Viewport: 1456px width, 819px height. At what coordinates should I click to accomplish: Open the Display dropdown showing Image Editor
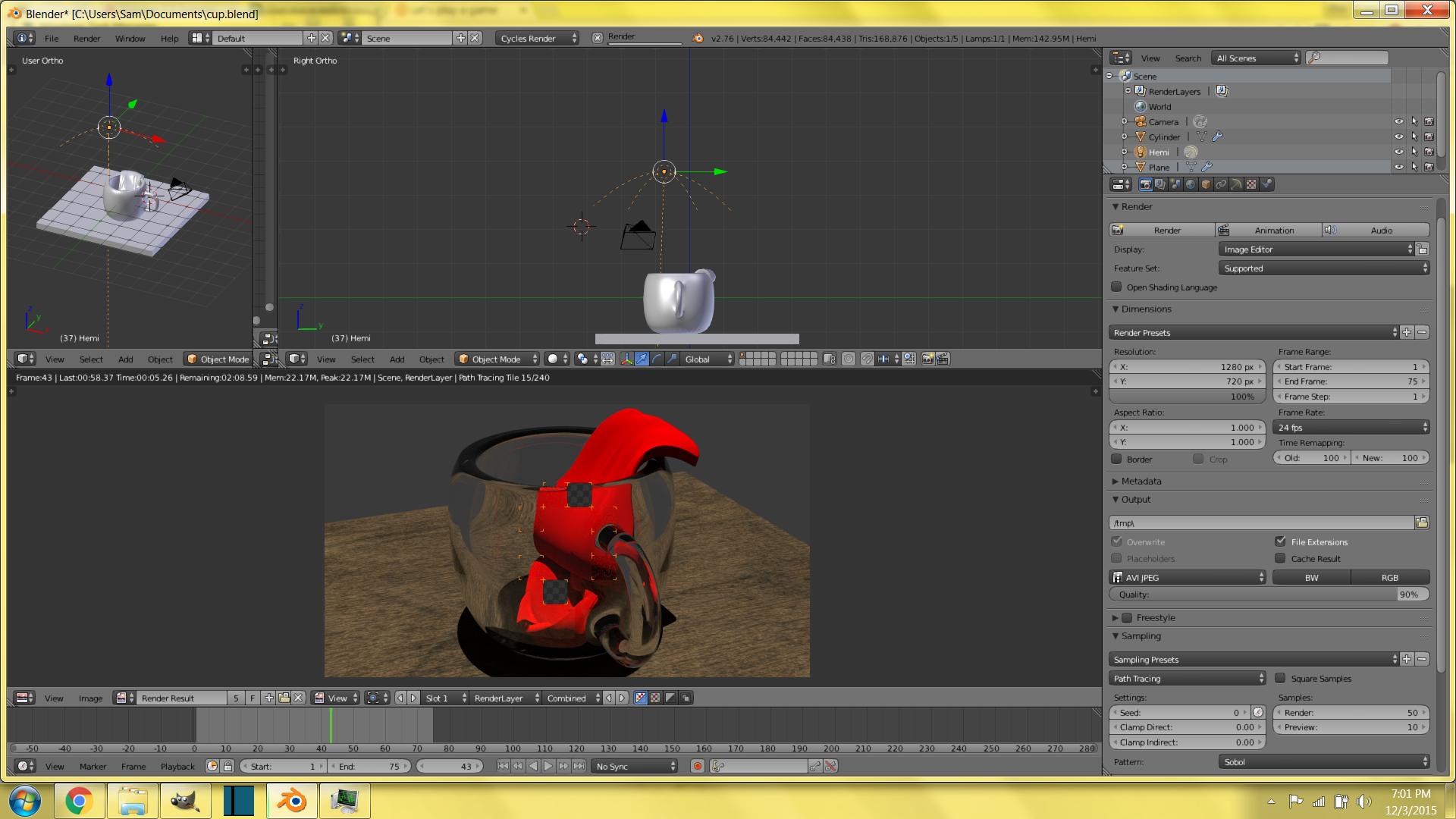click(x=1316, y=249)
